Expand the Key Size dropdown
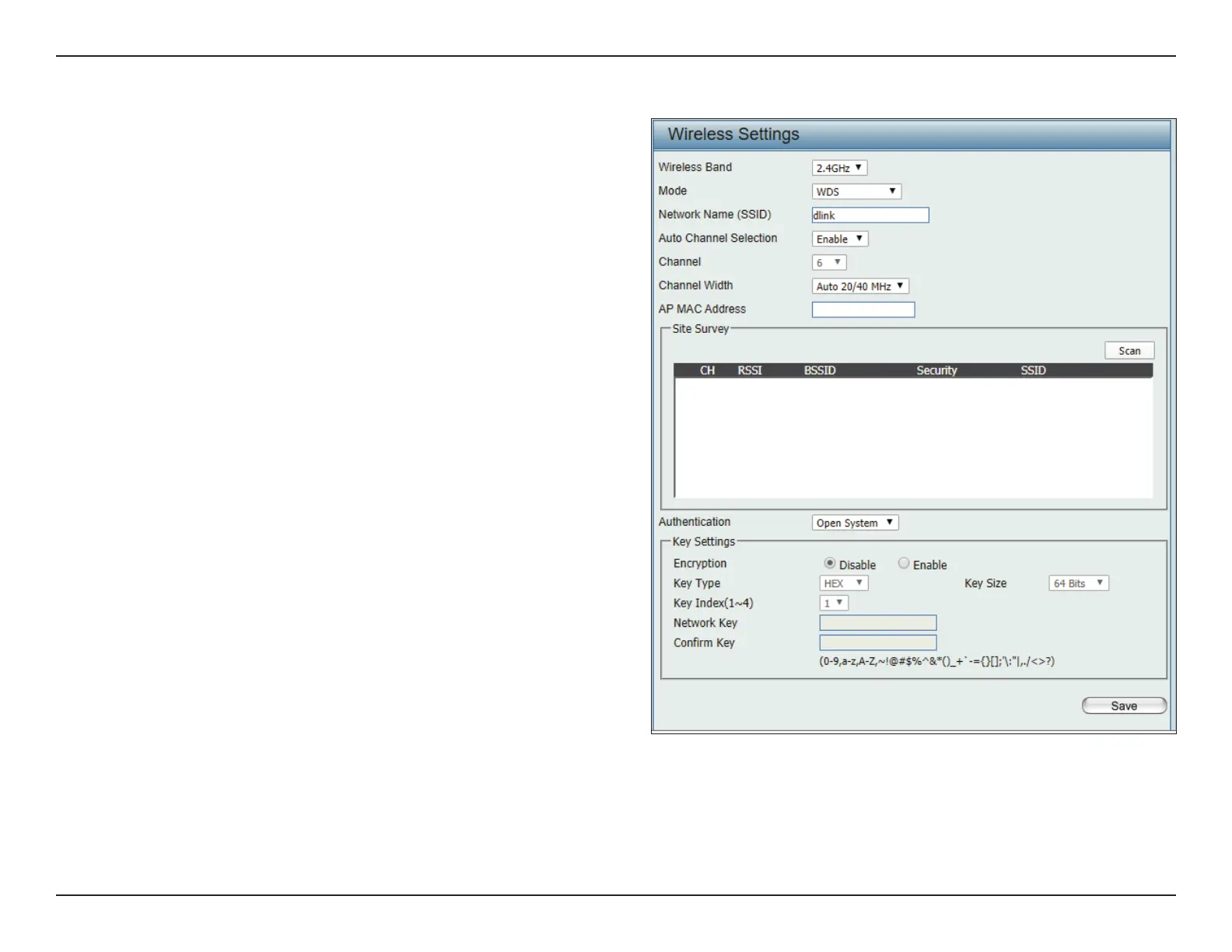The width and height of the screenshot is (1232, 952). tap(1079, 583)
